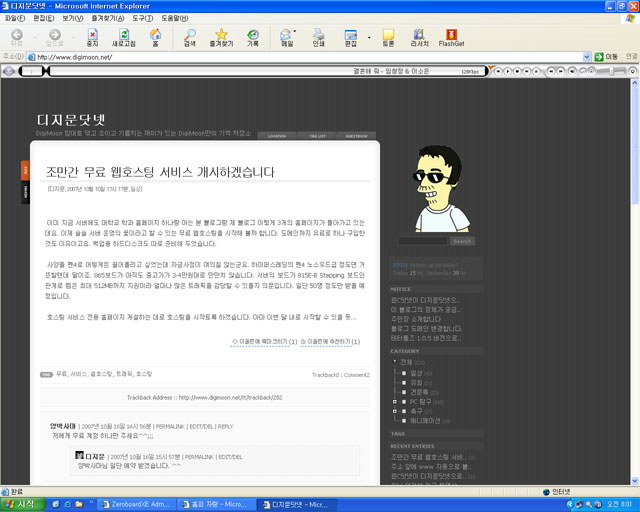The image size is (640, 512).
Task: Go to home page via 홈 icon
Action: tap(155, 38)
